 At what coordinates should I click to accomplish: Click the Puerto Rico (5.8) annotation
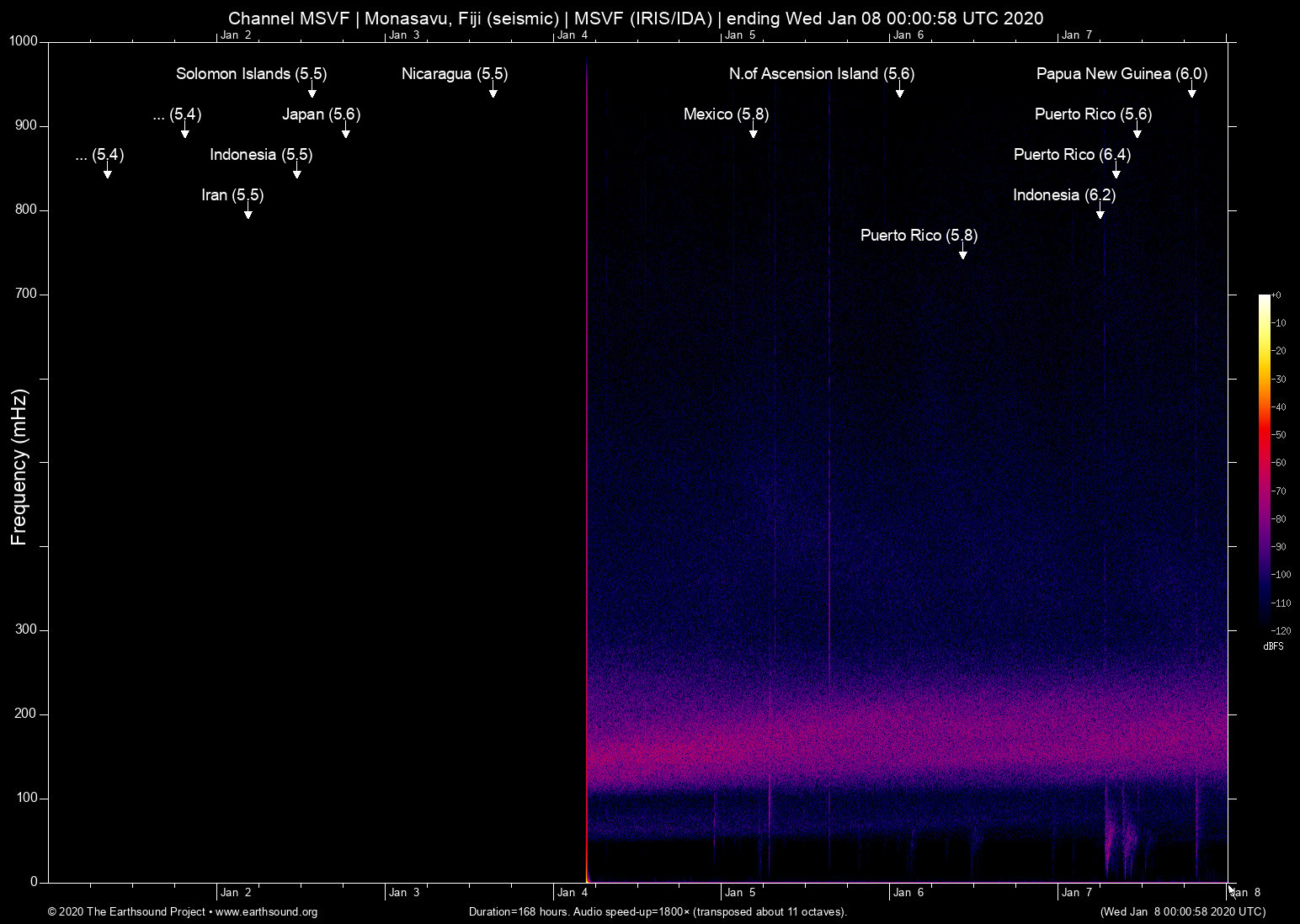(918, 236)
